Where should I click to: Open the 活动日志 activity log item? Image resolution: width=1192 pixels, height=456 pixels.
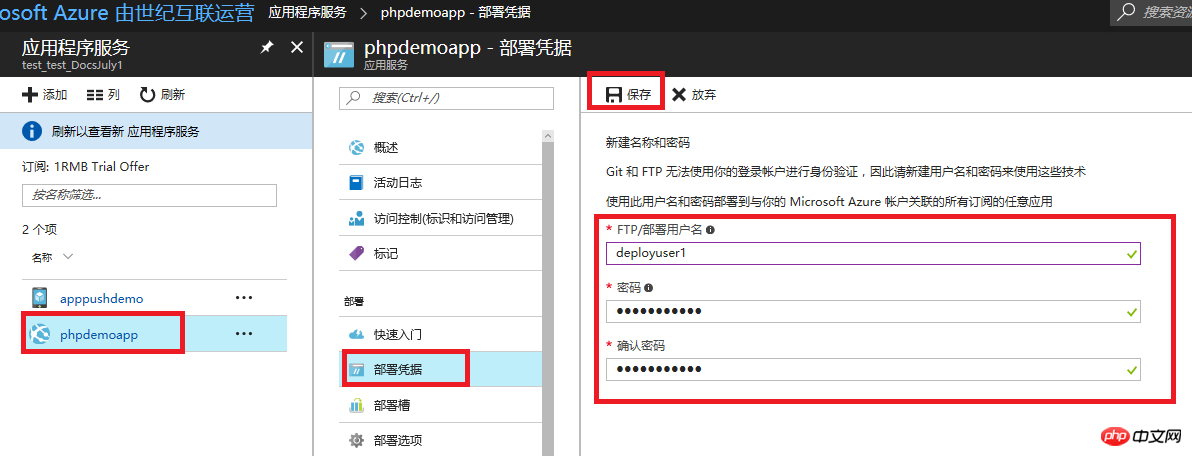click(x=440, y=183)
